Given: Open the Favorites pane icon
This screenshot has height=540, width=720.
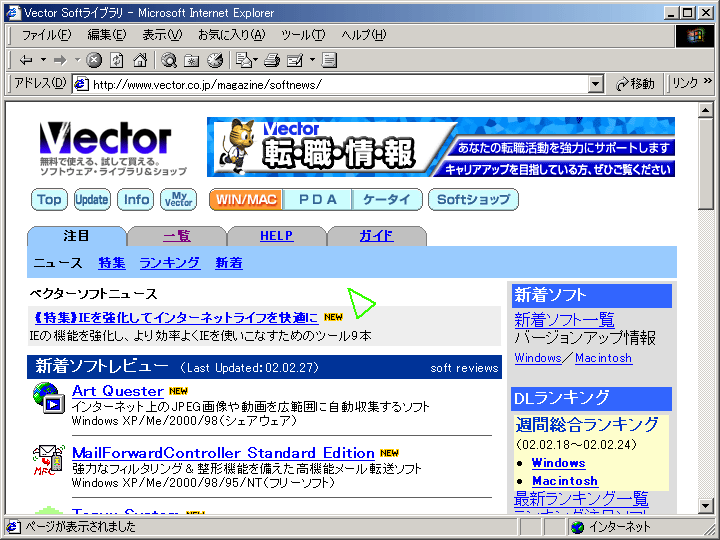Looking at the screenshot, I should pyautogui.click(x=192, y=60).
